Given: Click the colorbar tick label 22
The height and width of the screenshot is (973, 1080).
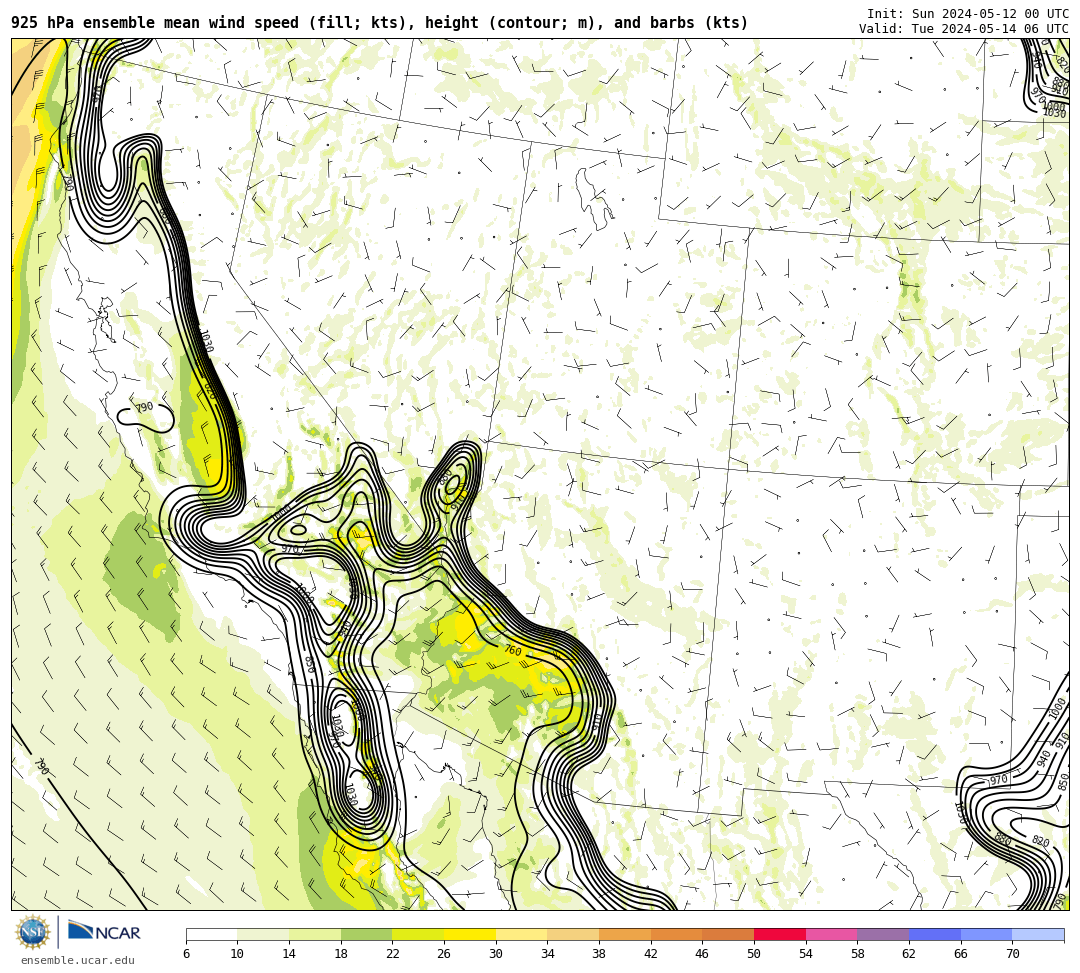Looking at the screenshot, I should (392, 954).
